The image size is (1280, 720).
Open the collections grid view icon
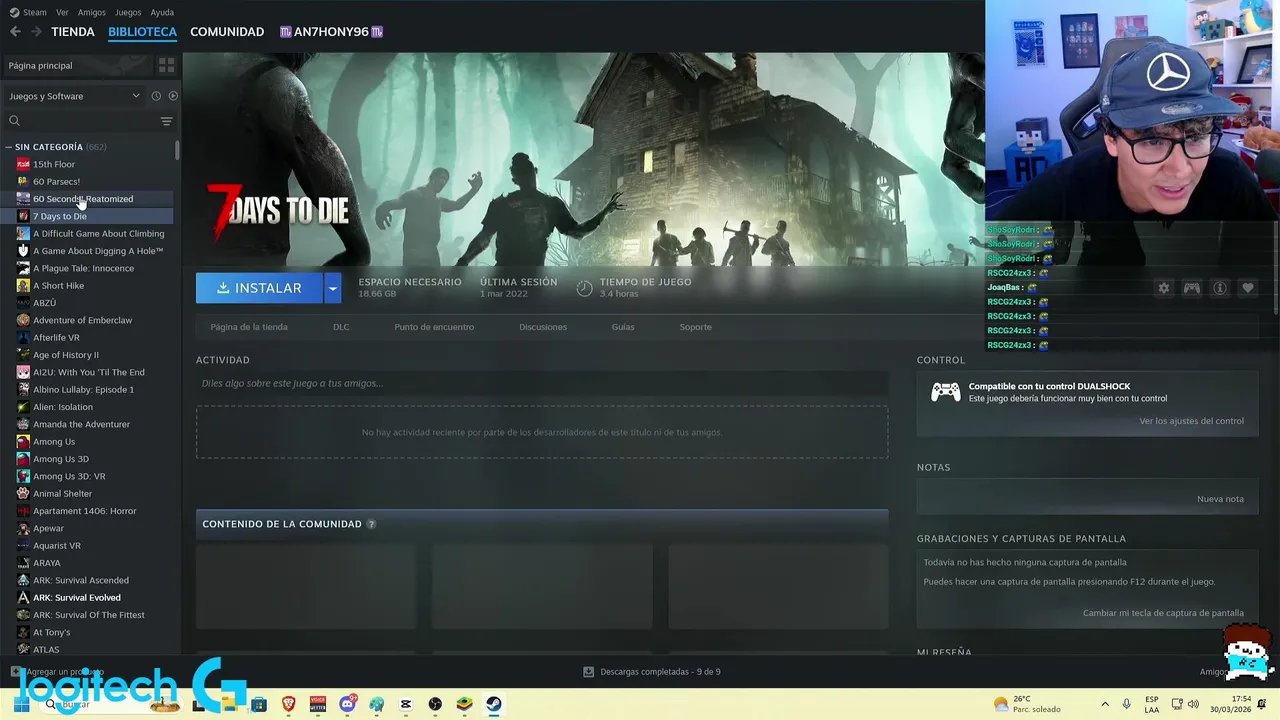click(x=166, y=65)
